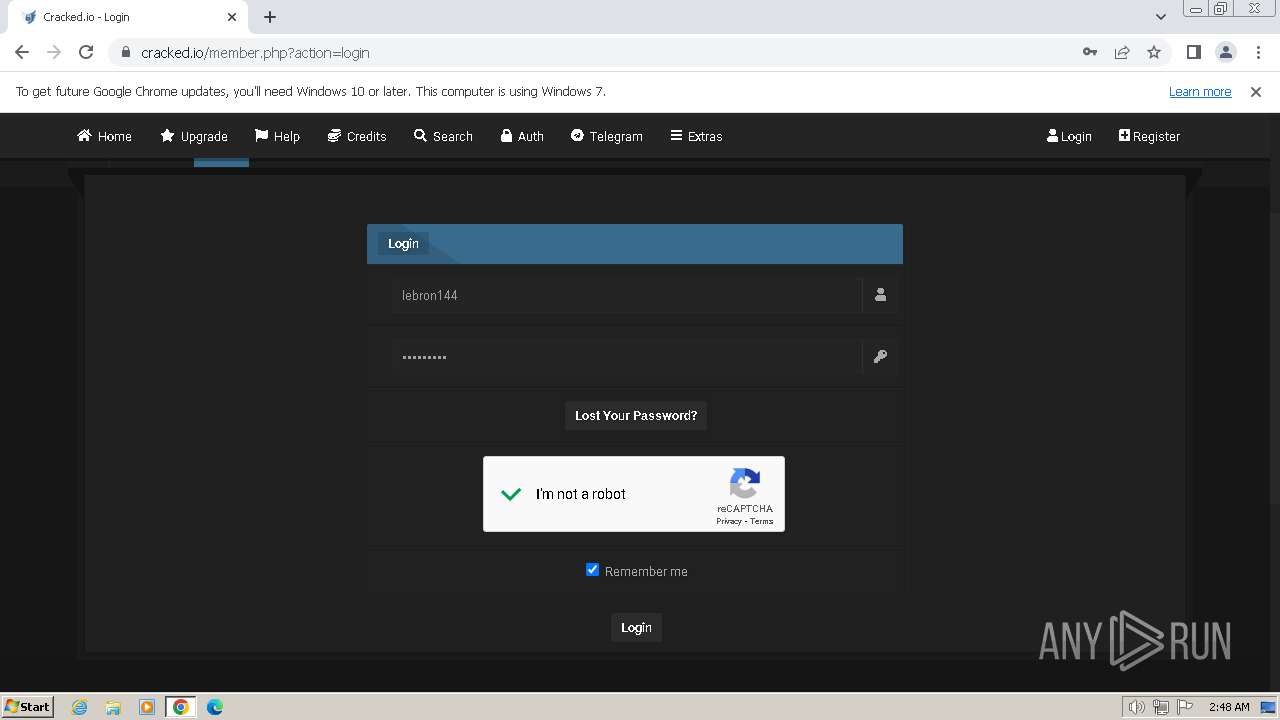Click the taskbar clock showing 2:48 AM
The image size is (1280, 720).
[x=1229, y=707]
